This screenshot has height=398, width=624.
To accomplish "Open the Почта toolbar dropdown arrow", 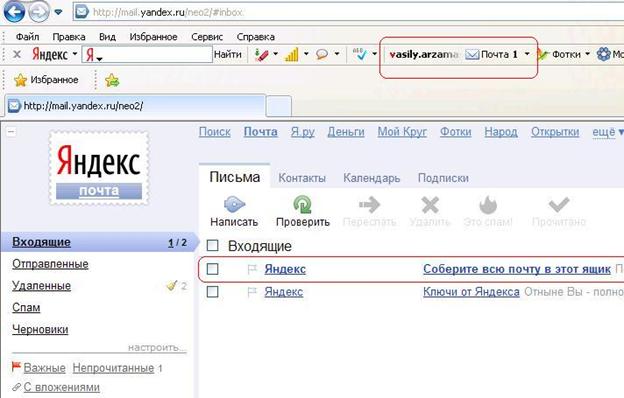I will click(x=527, y=54).
